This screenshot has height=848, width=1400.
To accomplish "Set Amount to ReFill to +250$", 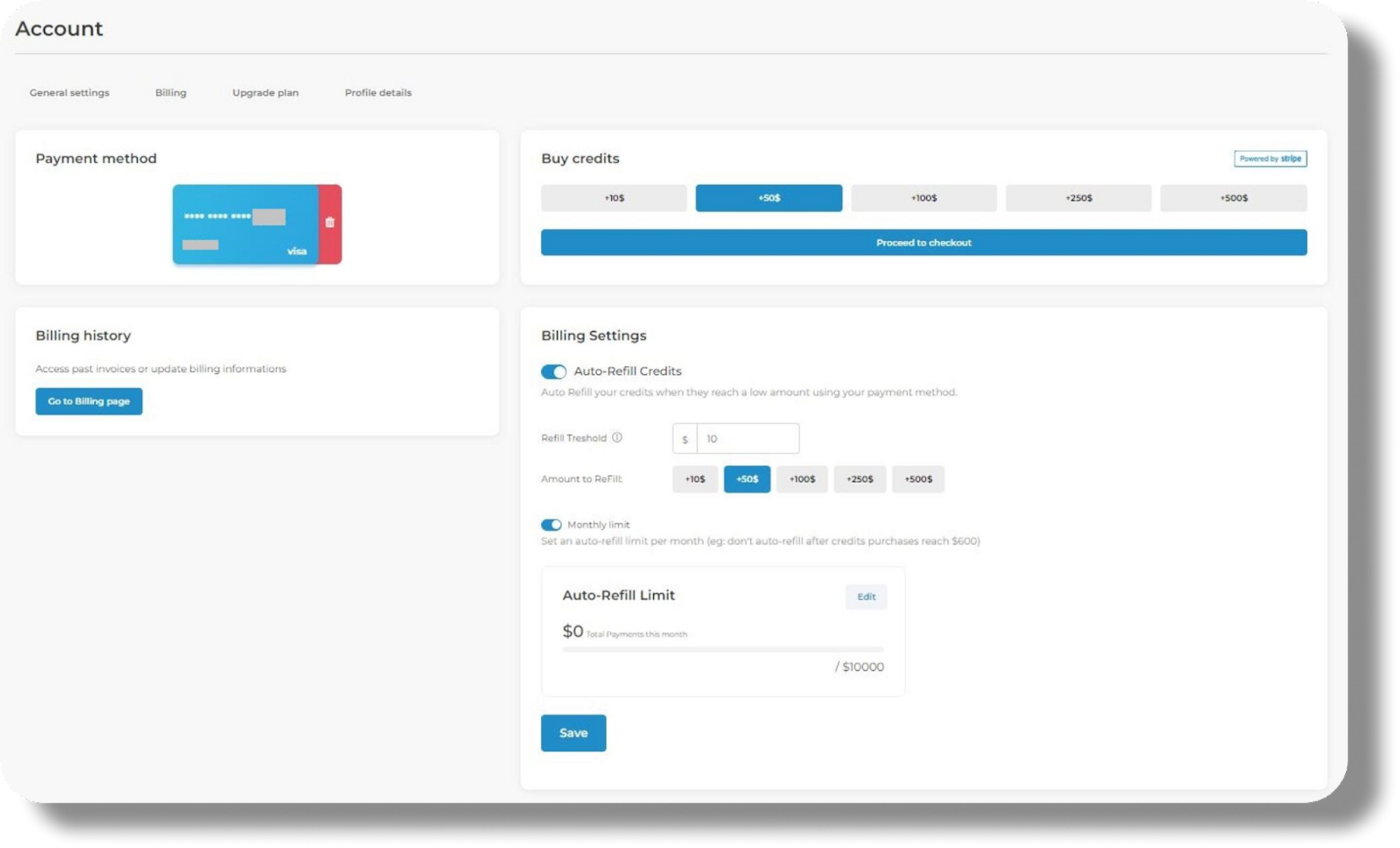I will click(860, 480).
